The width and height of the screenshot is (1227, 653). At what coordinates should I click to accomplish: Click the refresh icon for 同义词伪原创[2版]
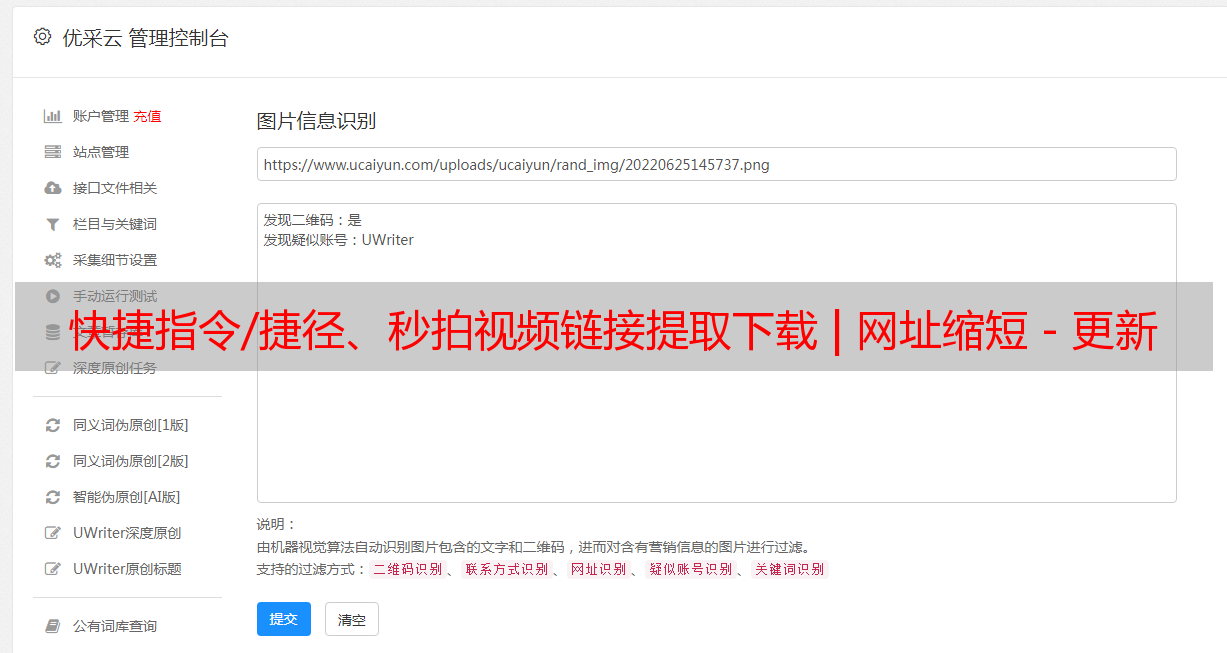tap(53, 461)
